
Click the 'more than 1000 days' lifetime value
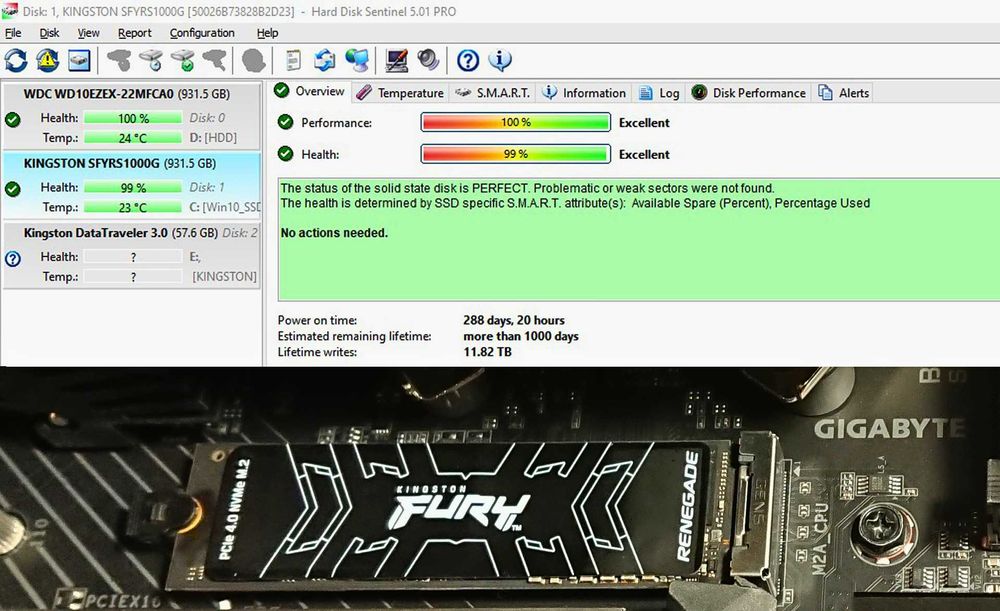[521, 336]
